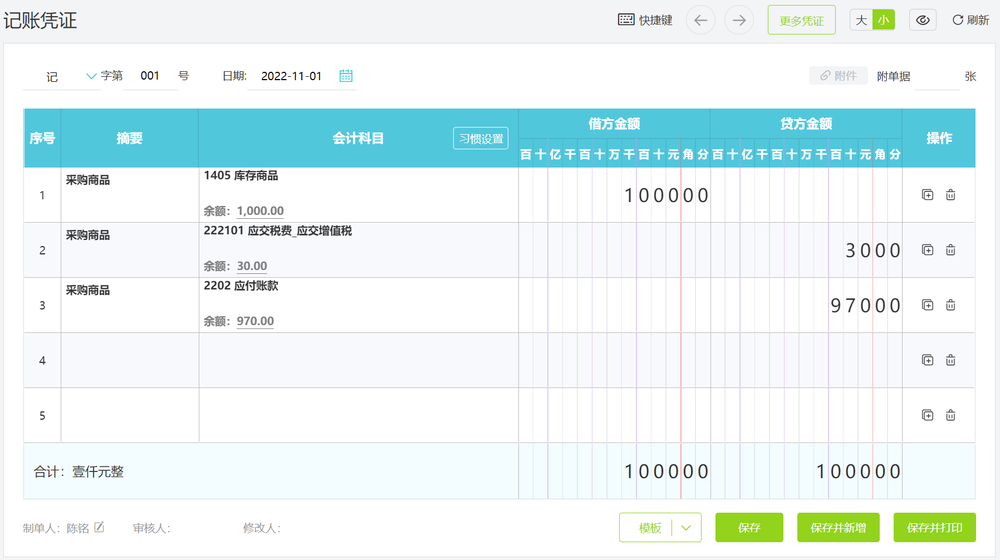1000x560 pixels.
Task: Toggle the eye preview icon
Action: pyautogui.click(x=924, y=20)
